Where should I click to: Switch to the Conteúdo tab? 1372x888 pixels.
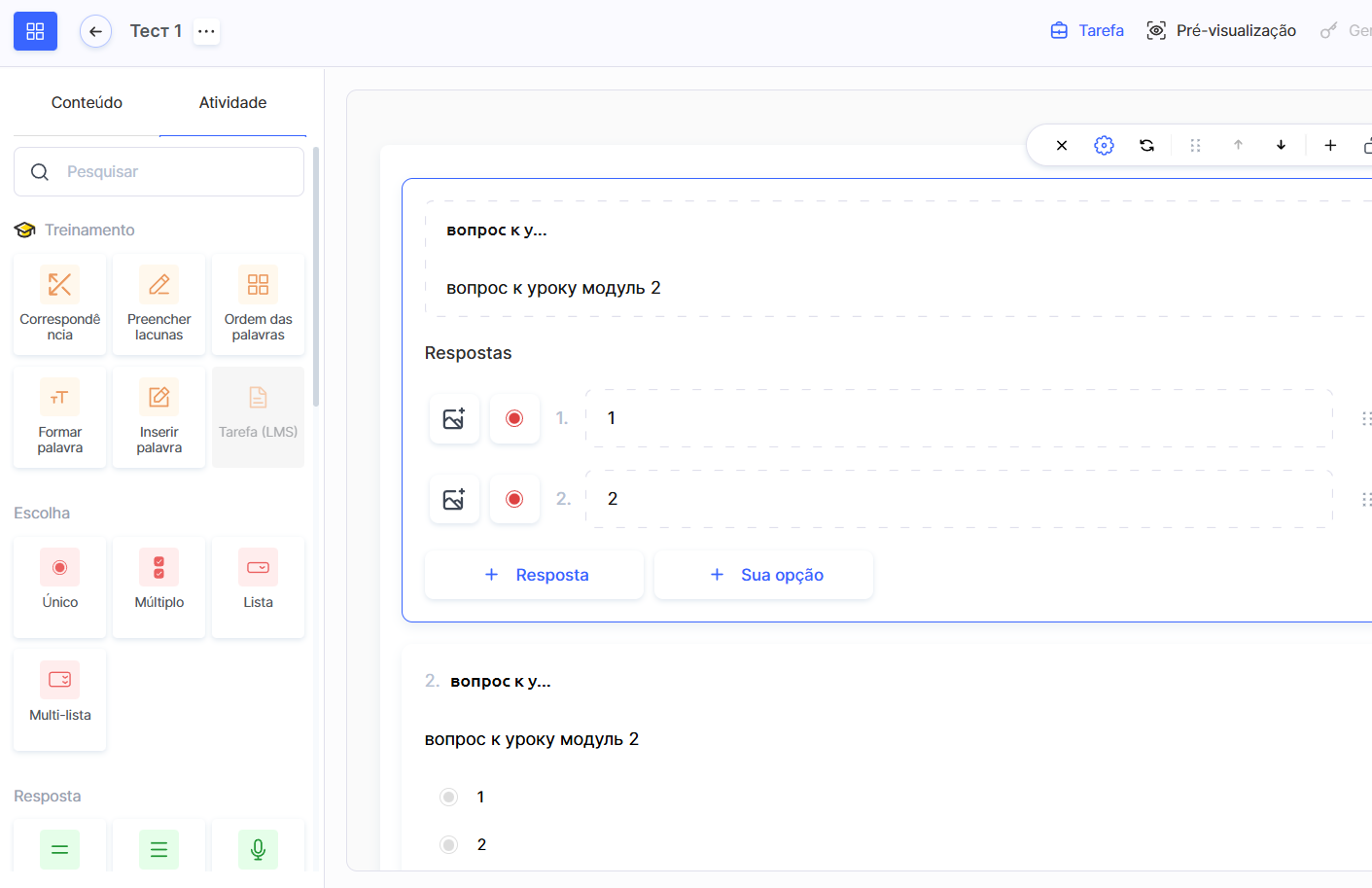(87, 102)
